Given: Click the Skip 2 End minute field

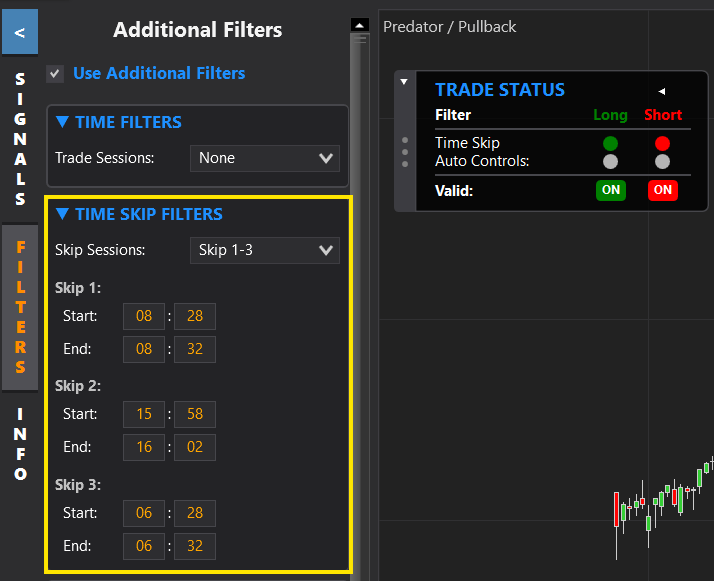Looking at the screenshot, I should [194, 447].
